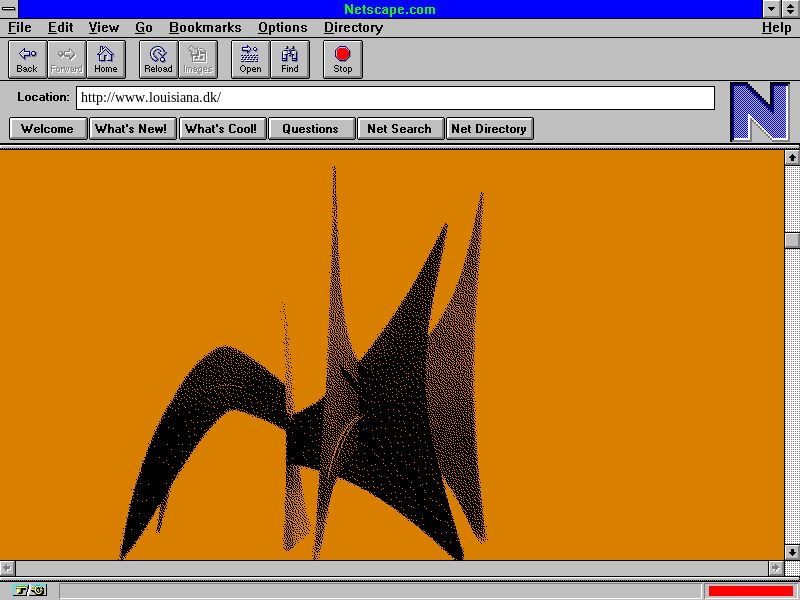
Task: Reload the current page
Action: [159, 60]
